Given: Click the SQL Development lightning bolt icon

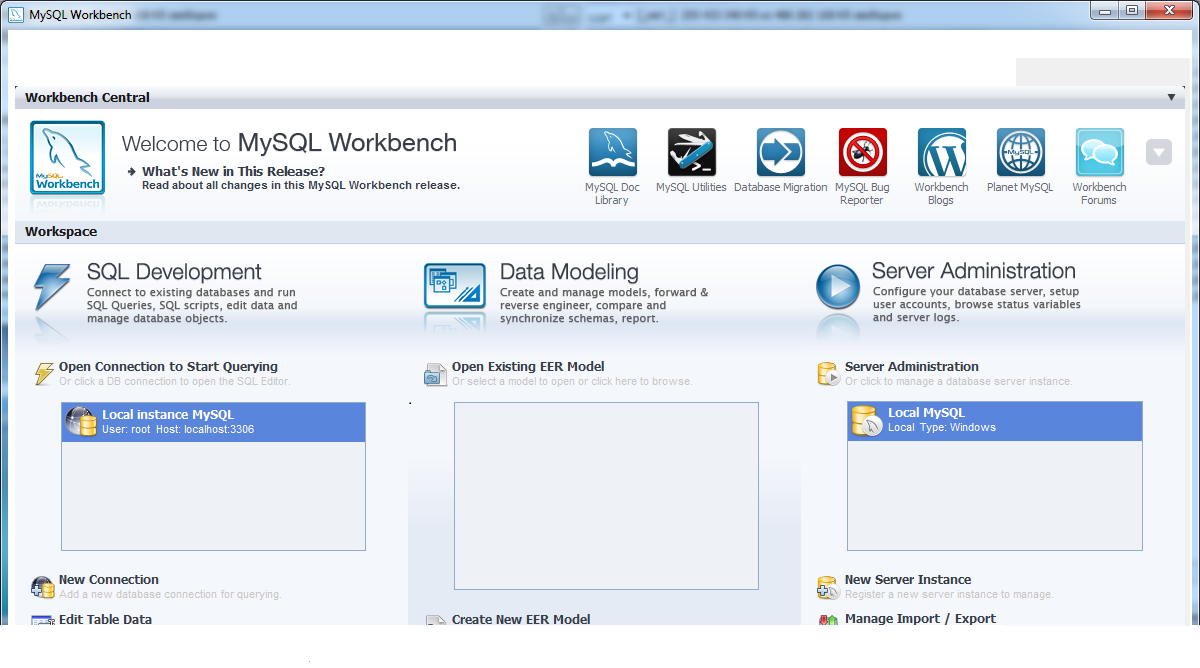Looking at the screenshot, I should pyautogui.click(x=52, y=288).
